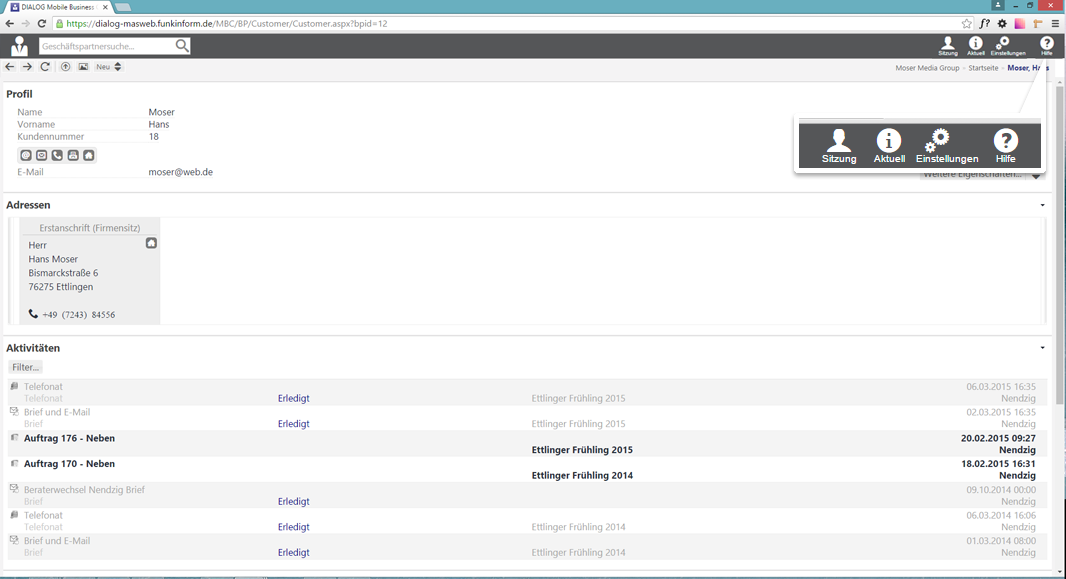Click Ettlinger Frühling 2014 in Auftrag 170 row
Image resolution: width=1066 pixels, height=579 pixels.
[582, 475]
